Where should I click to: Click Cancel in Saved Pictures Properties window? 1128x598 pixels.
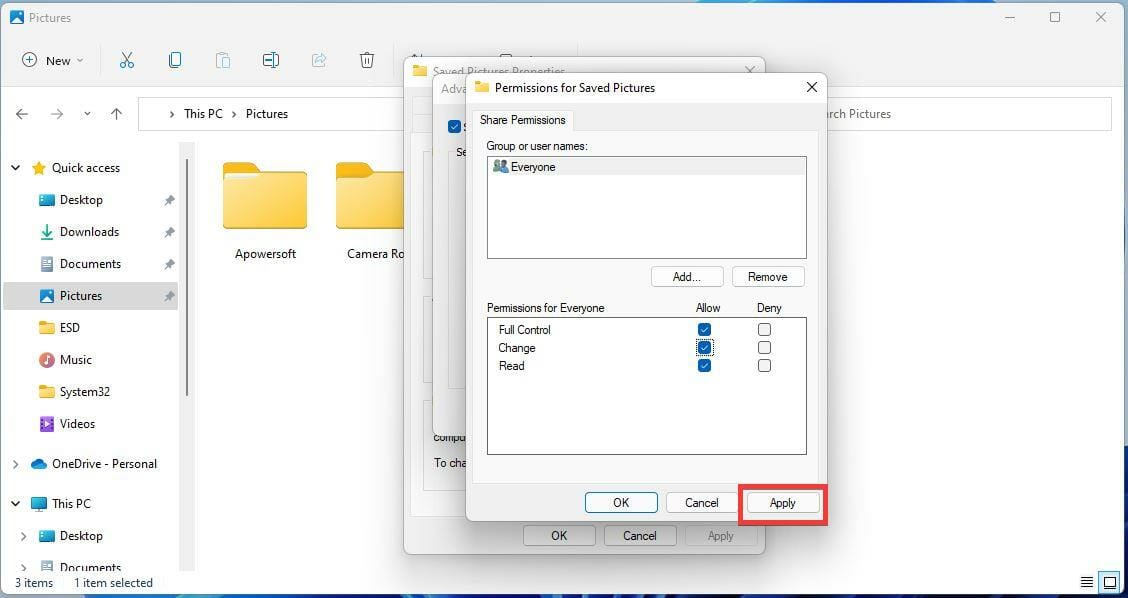(x=640, y=536)
